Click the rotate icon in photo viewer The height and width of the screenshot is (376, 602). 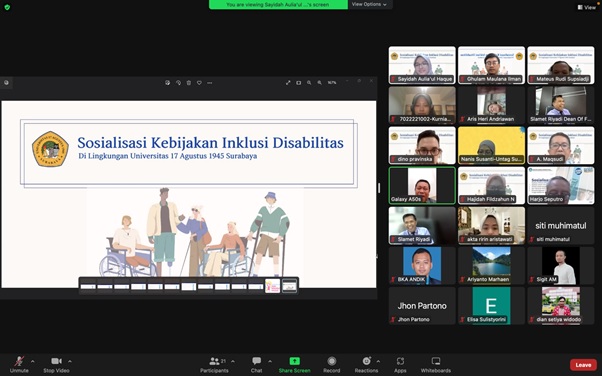click(x=178, y=83)
